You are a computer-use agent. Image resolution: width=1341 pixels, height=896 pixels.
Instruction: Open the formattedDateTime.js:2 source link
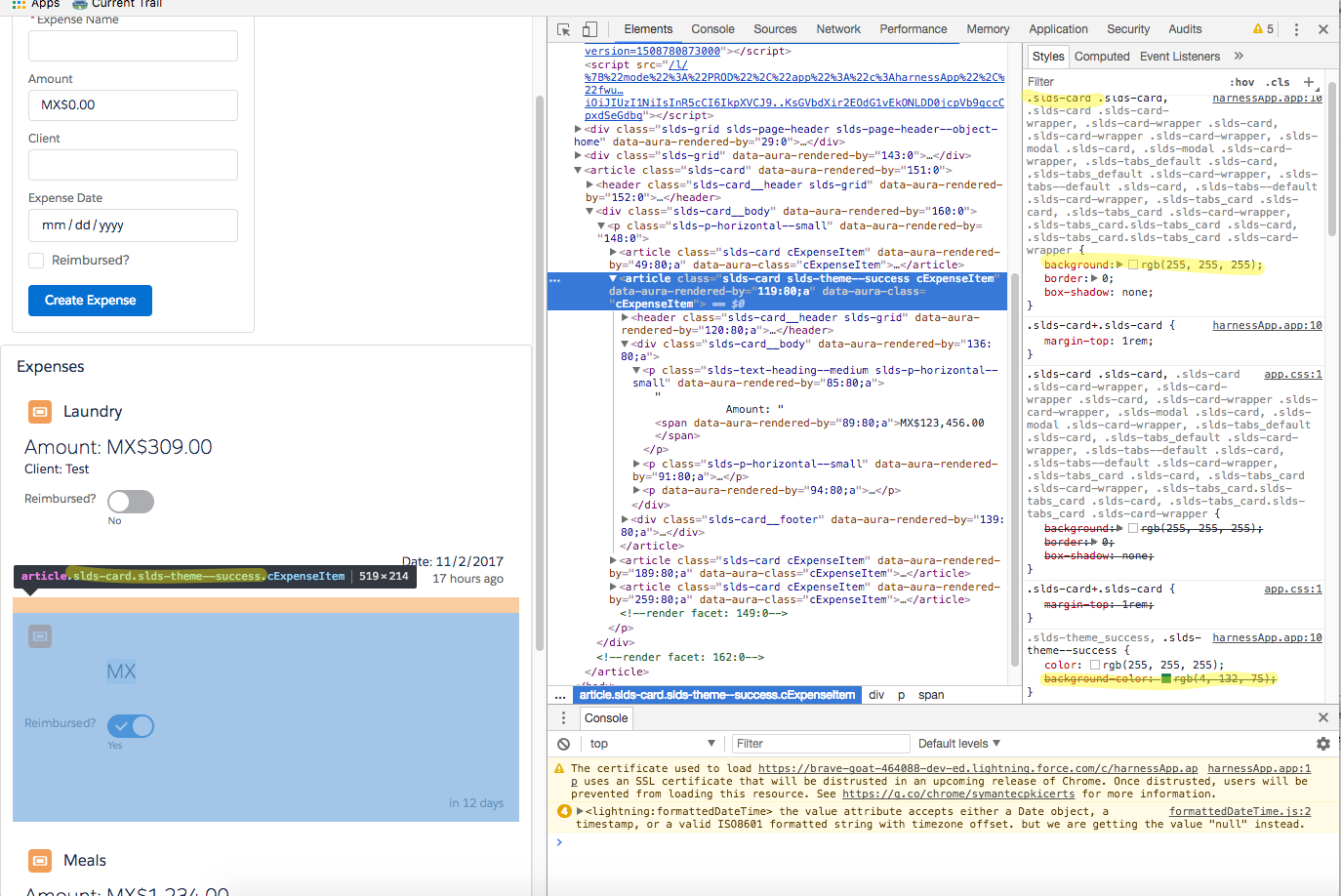pyautogui.click(x=1239, y=811)
